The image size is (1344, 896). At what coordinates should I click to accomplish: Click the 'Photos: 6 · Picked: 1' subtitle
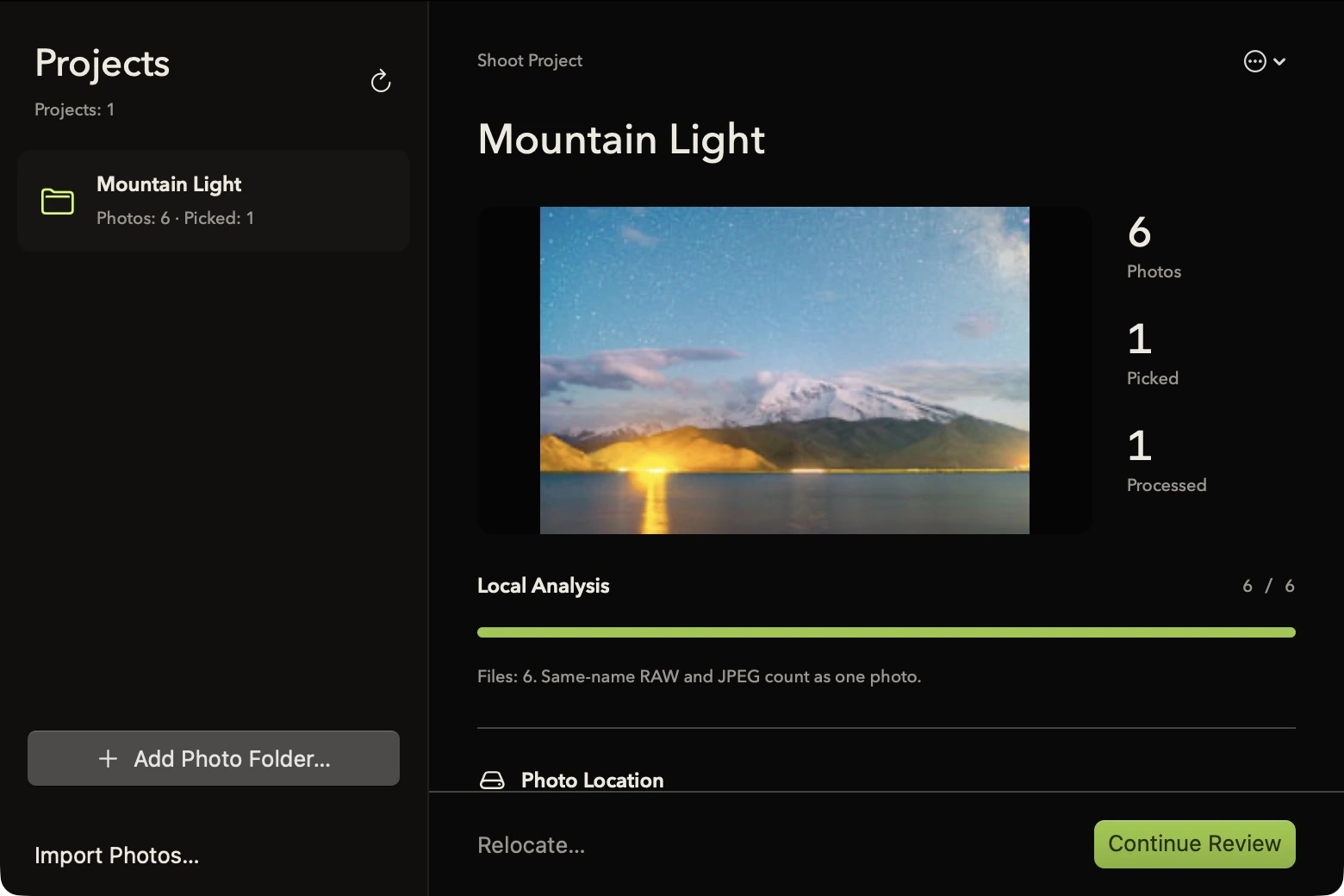[x=175, y=218]
